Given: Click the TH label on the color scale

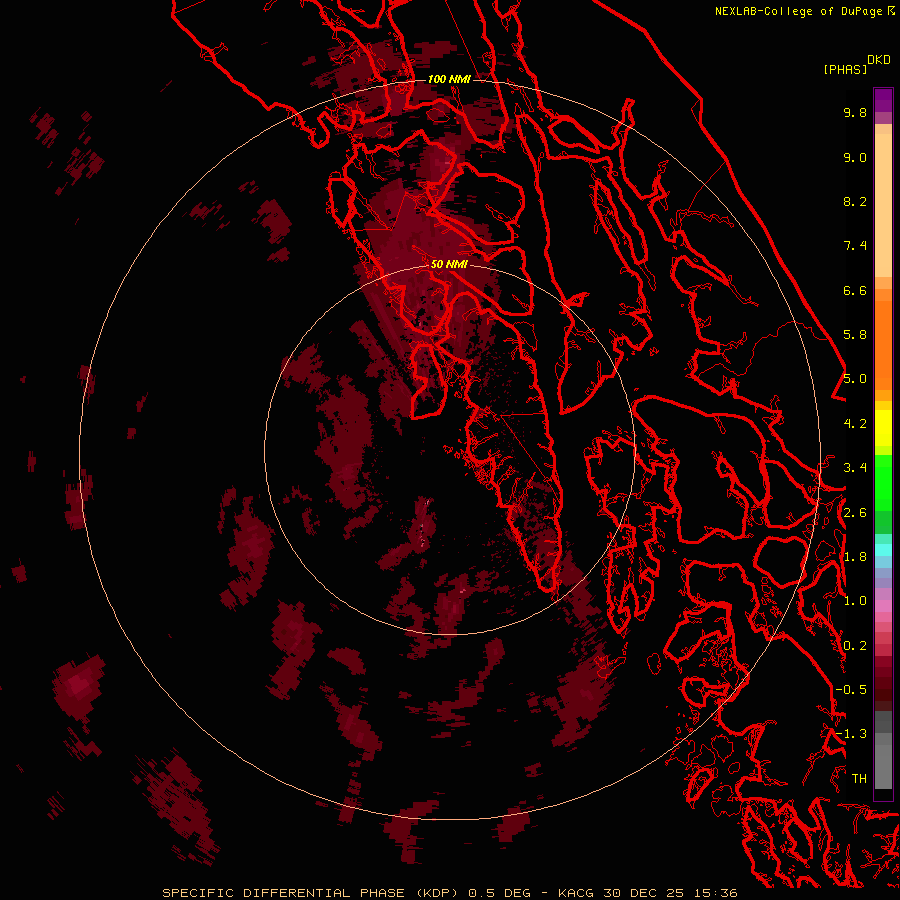Looking at the screenshot, I should 859,779.
